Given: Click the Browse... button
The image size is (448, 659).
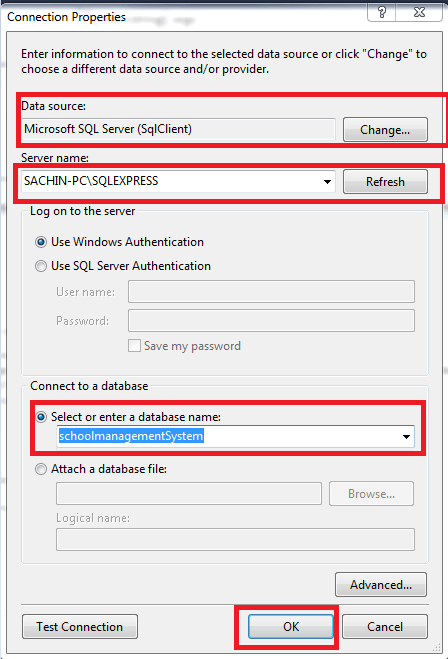Looking at the screenshot, I should 371,494.
